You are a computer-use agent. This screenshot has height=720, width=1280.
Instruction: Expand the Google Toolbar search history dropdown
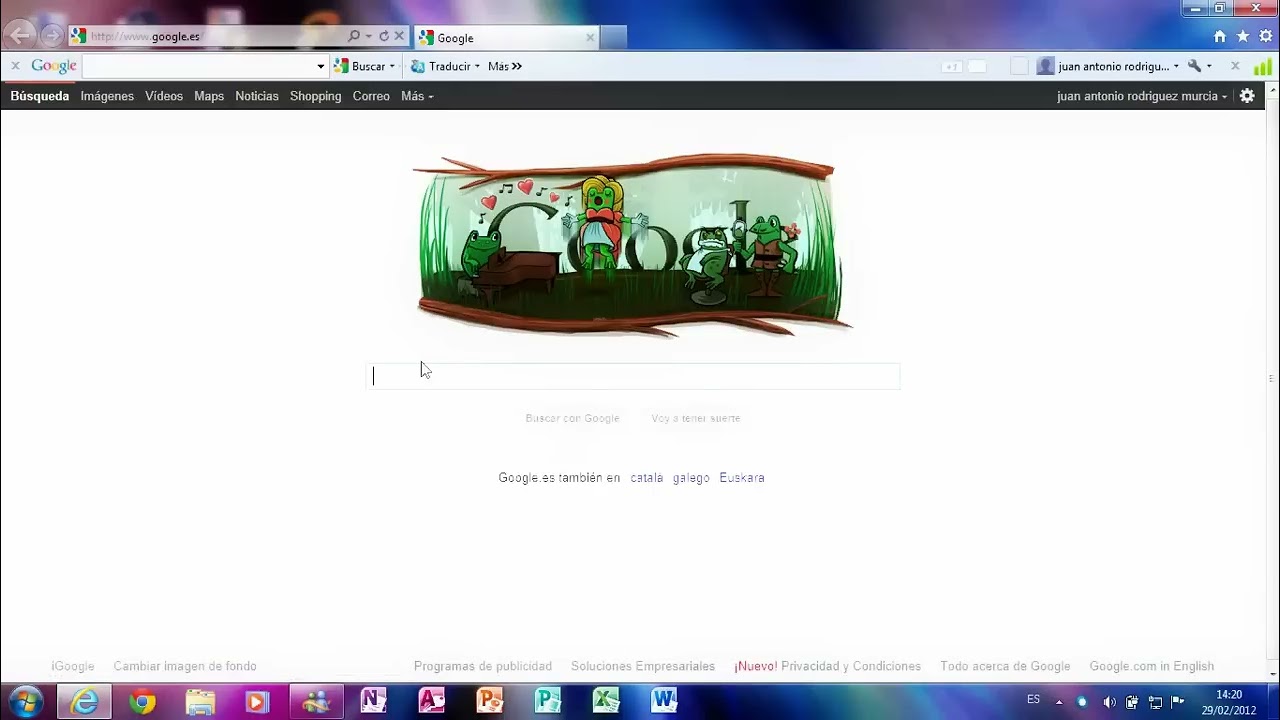point(321,66)
